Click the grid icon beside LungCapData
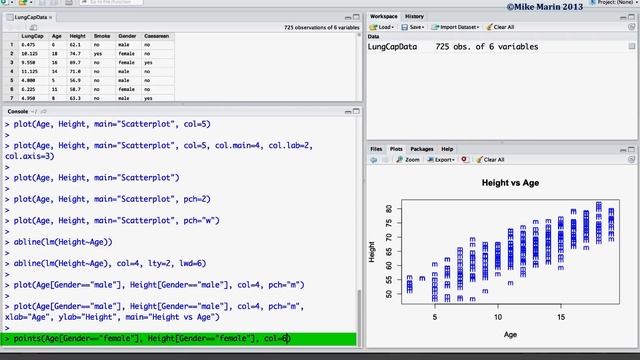The image size is (640, 360). click(631, 47)
